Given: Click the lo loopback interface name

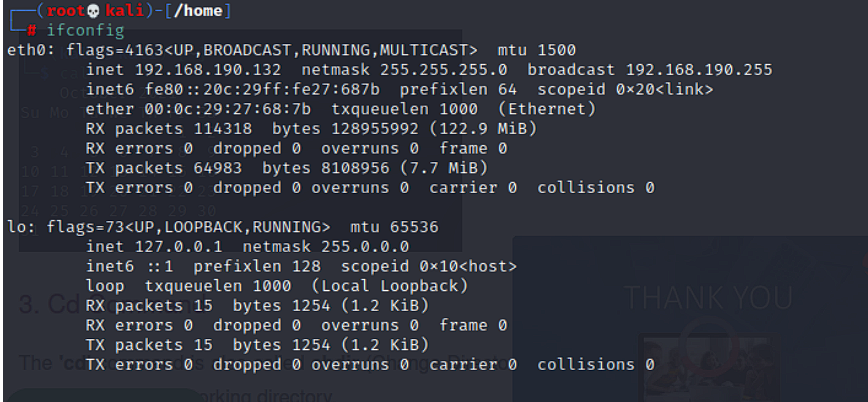Looking at the screenshot, I should [x=16, y=226].
